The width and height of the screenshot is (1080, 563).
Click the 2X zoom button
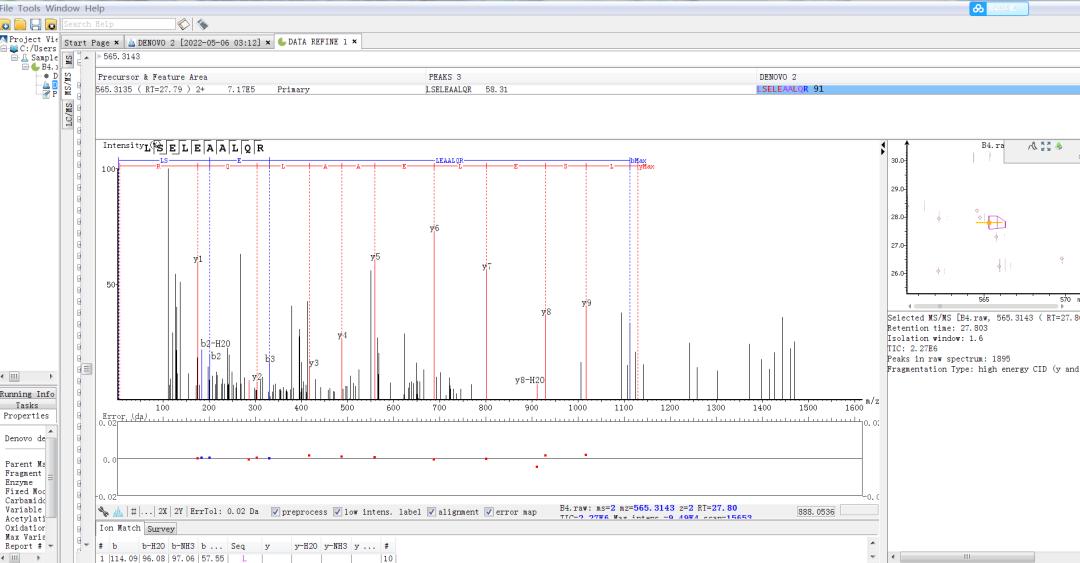click(x=163, y=511)
